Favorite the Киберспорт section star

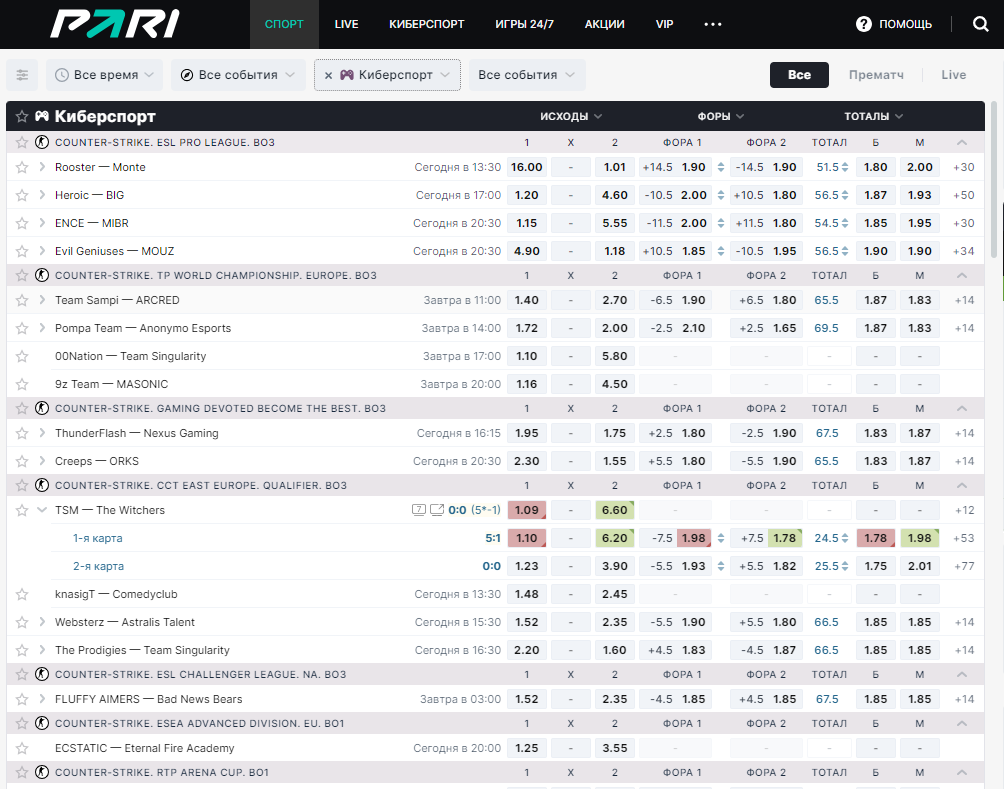(22, 116)
